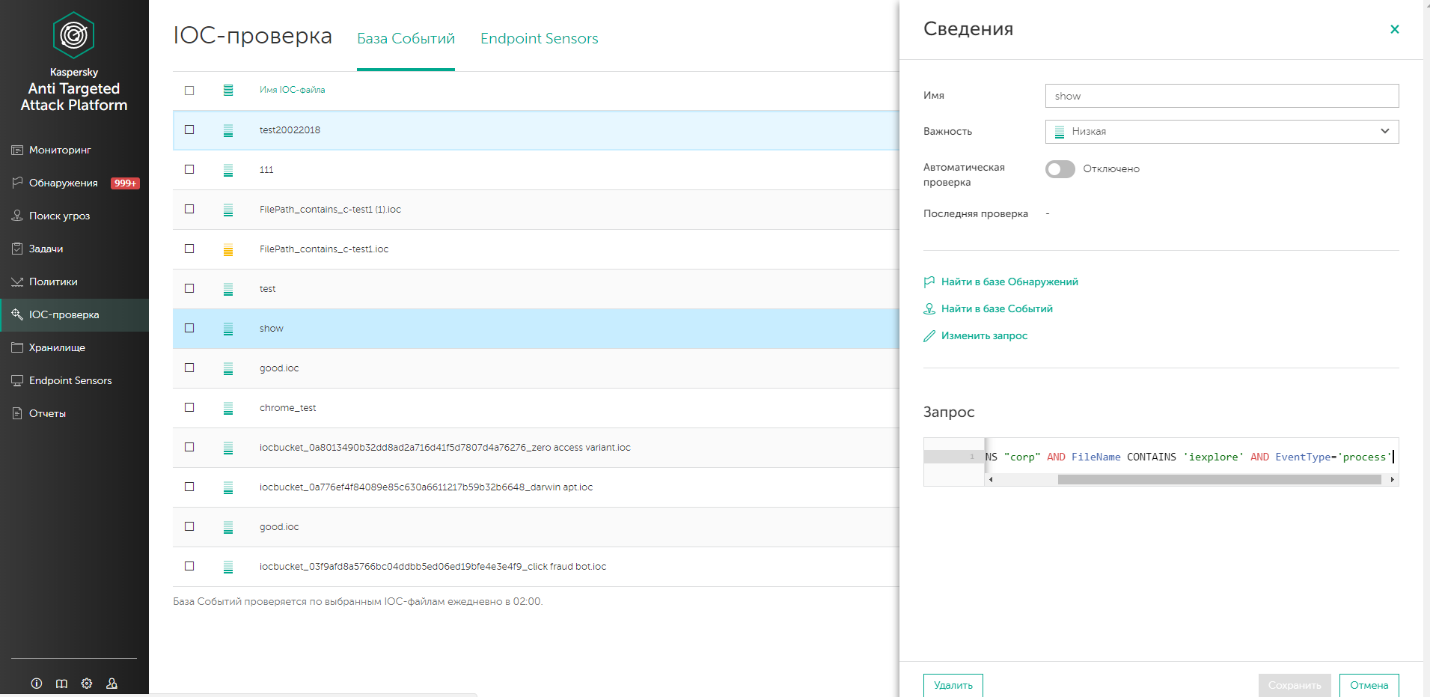Click the query scrollbar right arrow

(x=1392, y=480)
